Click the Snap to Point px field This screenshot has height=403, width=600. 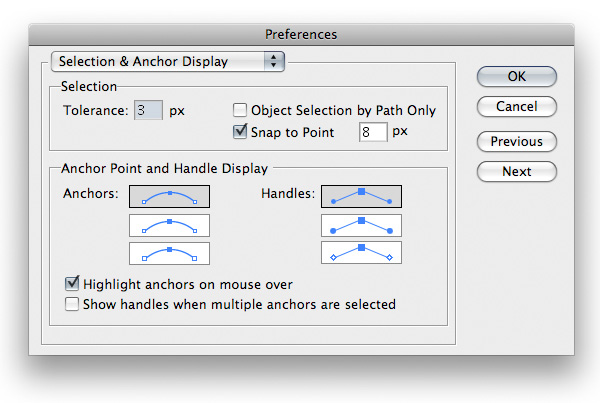click(372, 131)
